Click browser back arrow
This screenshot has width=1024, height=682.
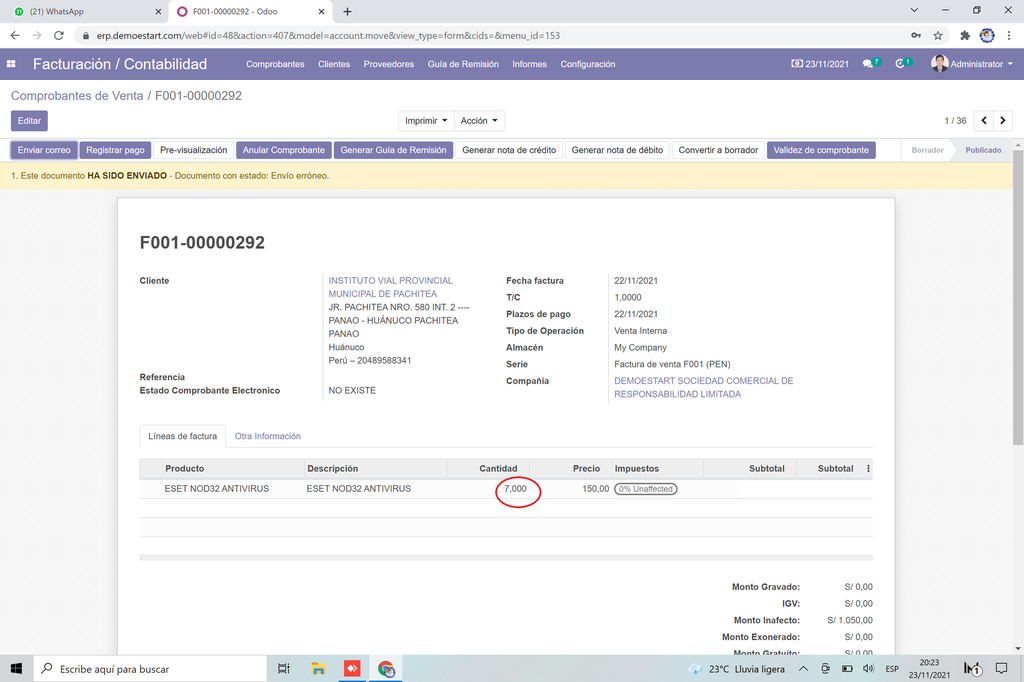15,35
